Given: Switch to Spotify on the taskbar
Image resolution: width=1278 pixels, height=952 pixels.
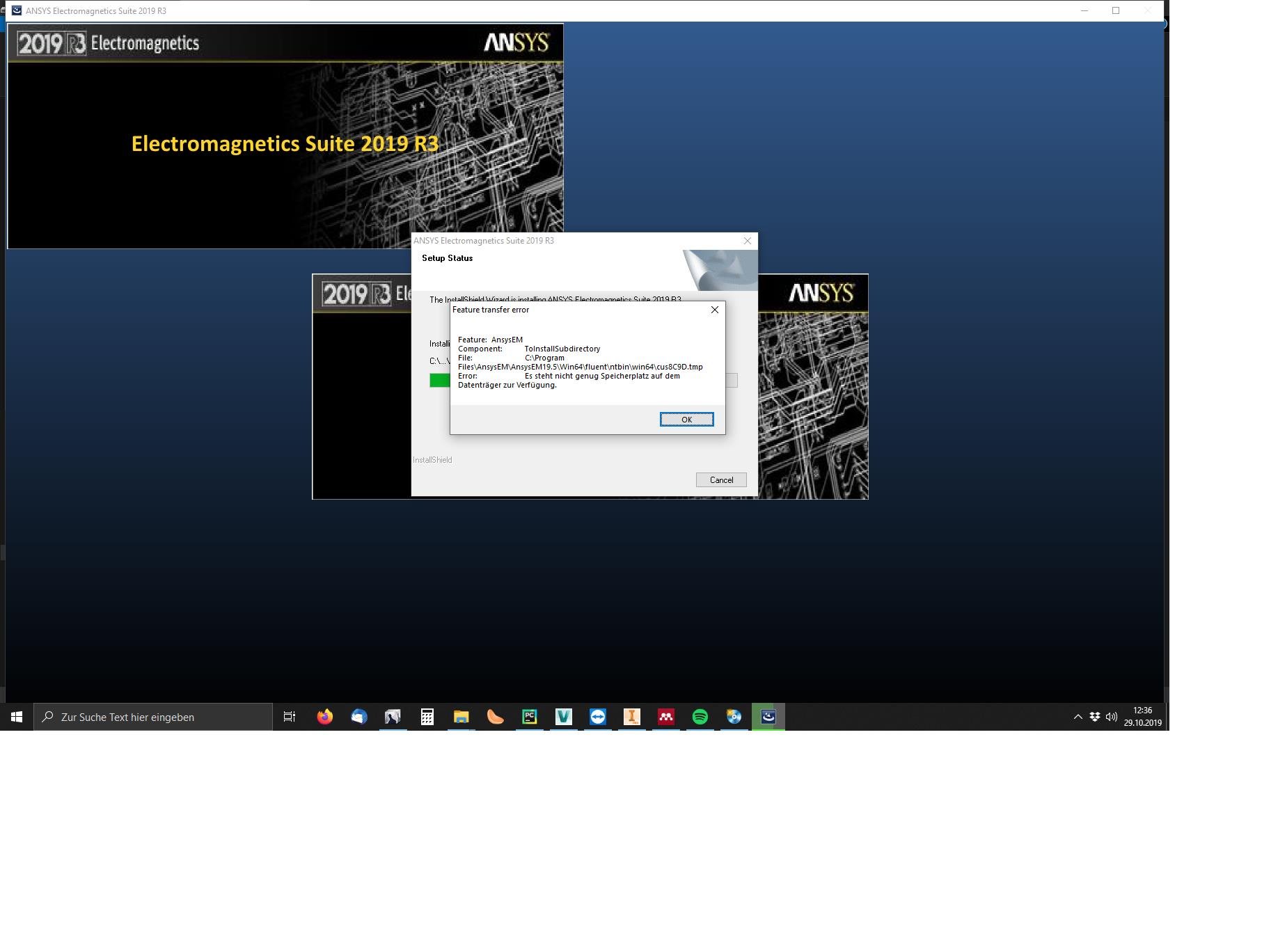Looking at the screenshot, I should [x=700, y=717].
